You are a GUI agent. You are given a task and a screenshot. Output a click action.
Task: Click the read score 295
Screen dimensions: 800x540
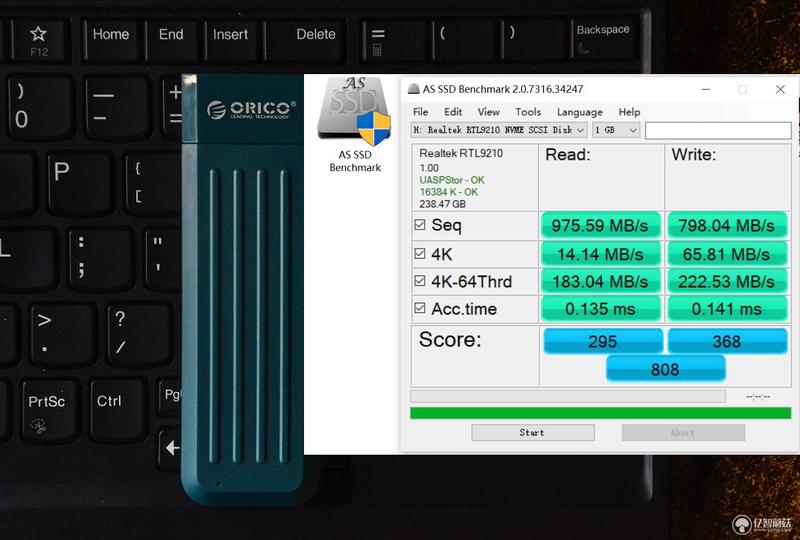click(x=603, y=341)
